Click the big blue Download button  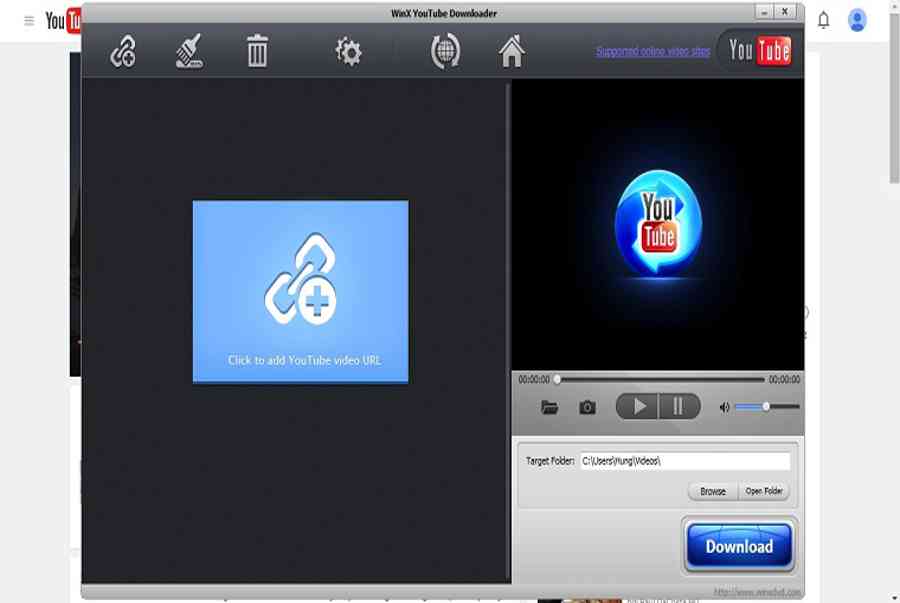(739, 546)
